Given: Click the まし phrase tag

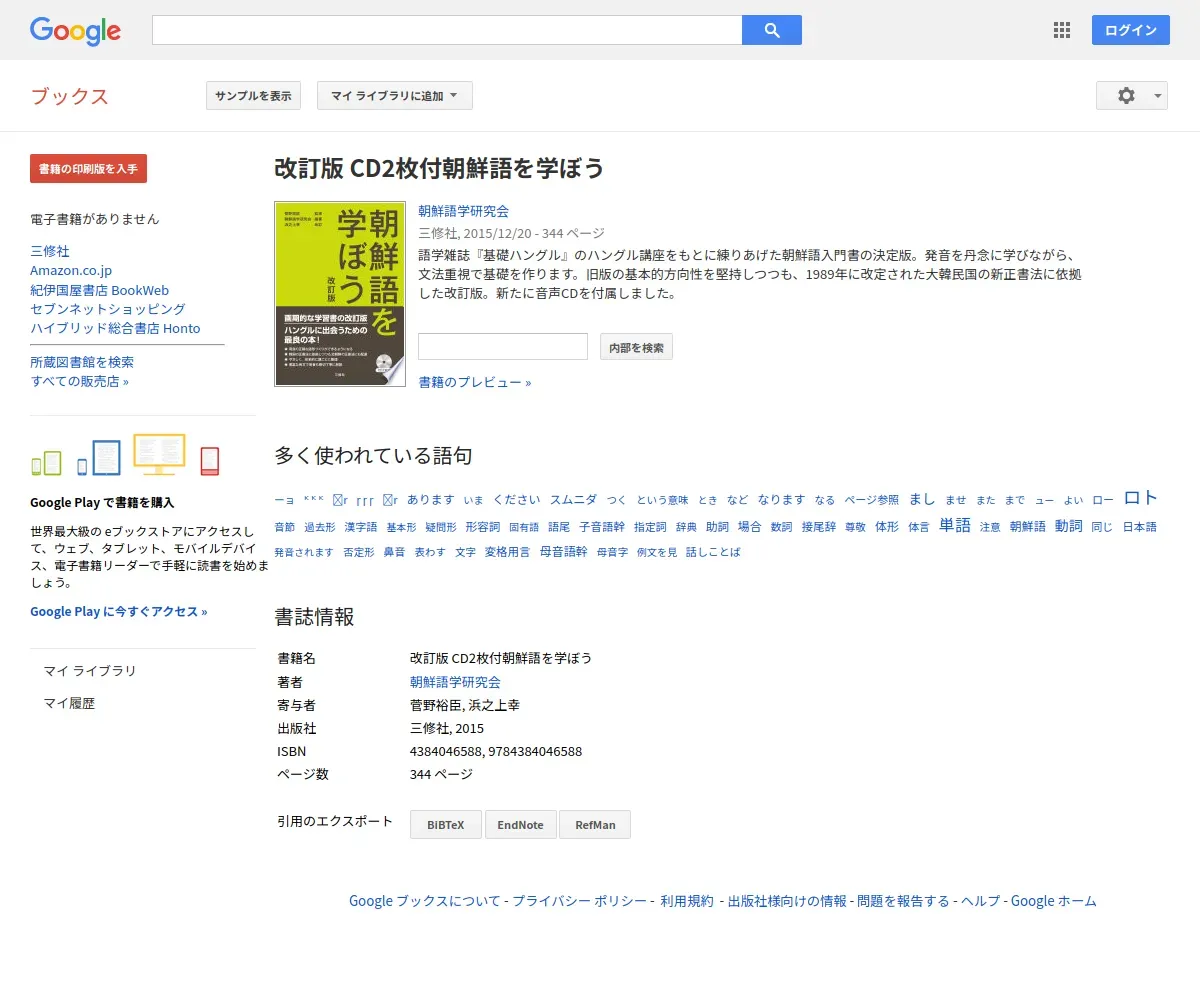Looking at the screenshot, I should 922,499.
